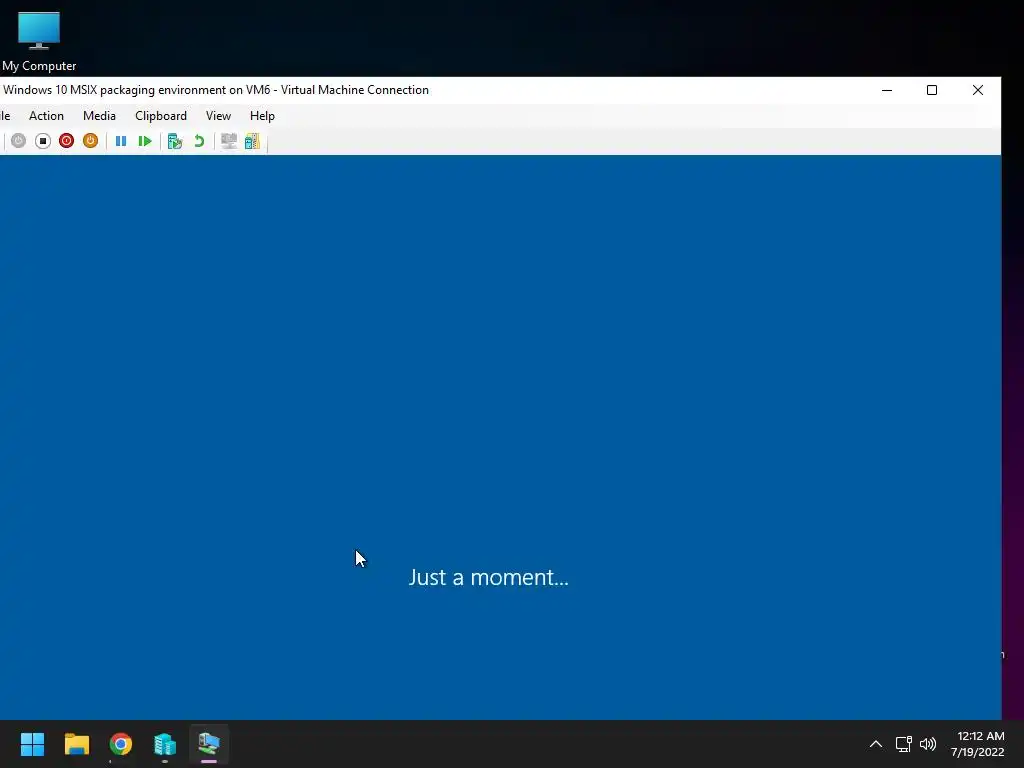This screenshot has width=1024, height=768.
Task: Close the Virtual Machine Connection window
Action: click(x=978, y=90)
